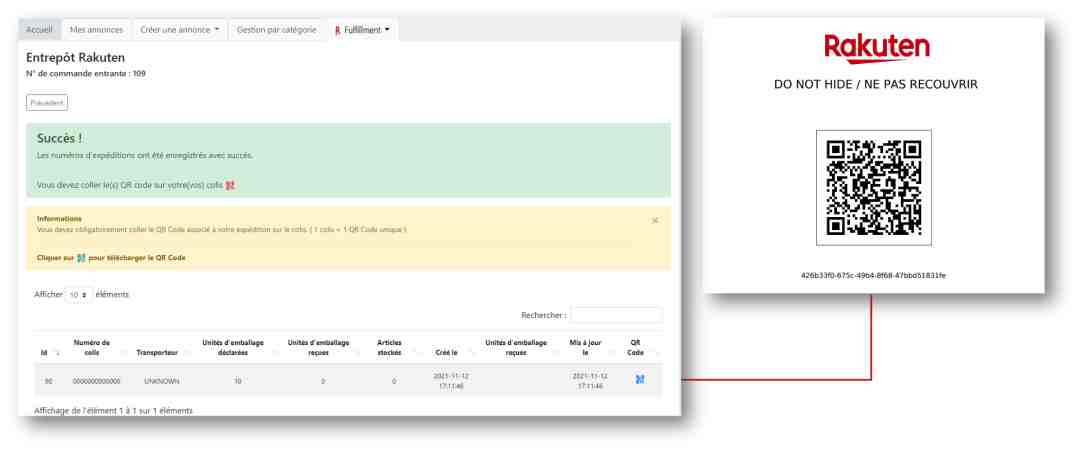The height and width of the screenshot is (452, 1080).
Task: Expand the Créer une annonce dropdown
Action: [x=180, y=30]
